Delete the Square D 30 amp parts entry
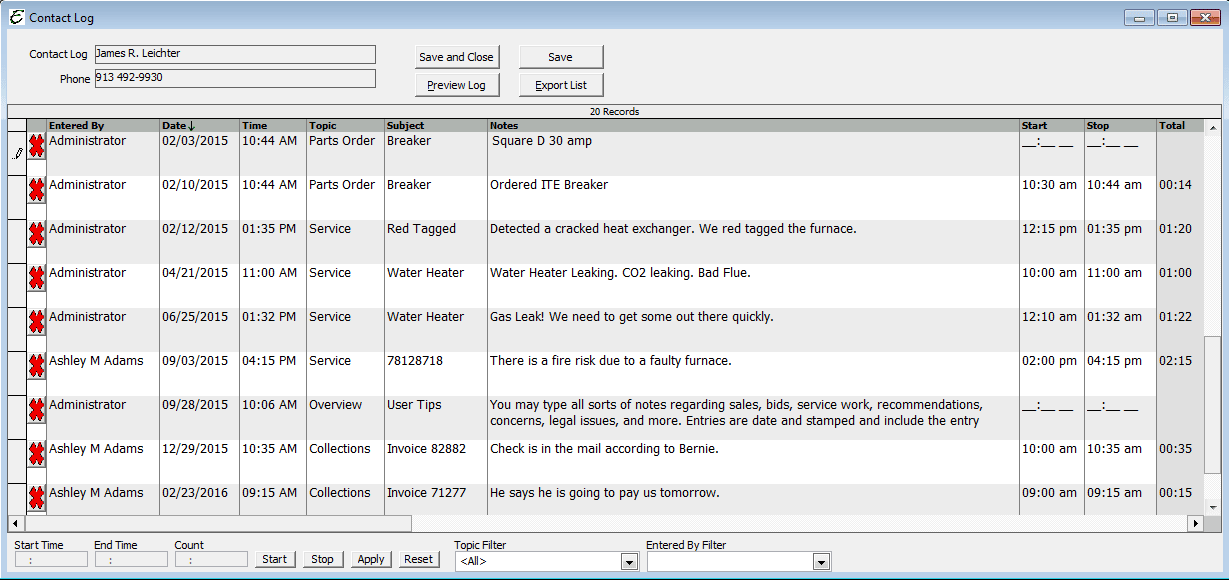The image size is (1229, 580). (36, 146)
